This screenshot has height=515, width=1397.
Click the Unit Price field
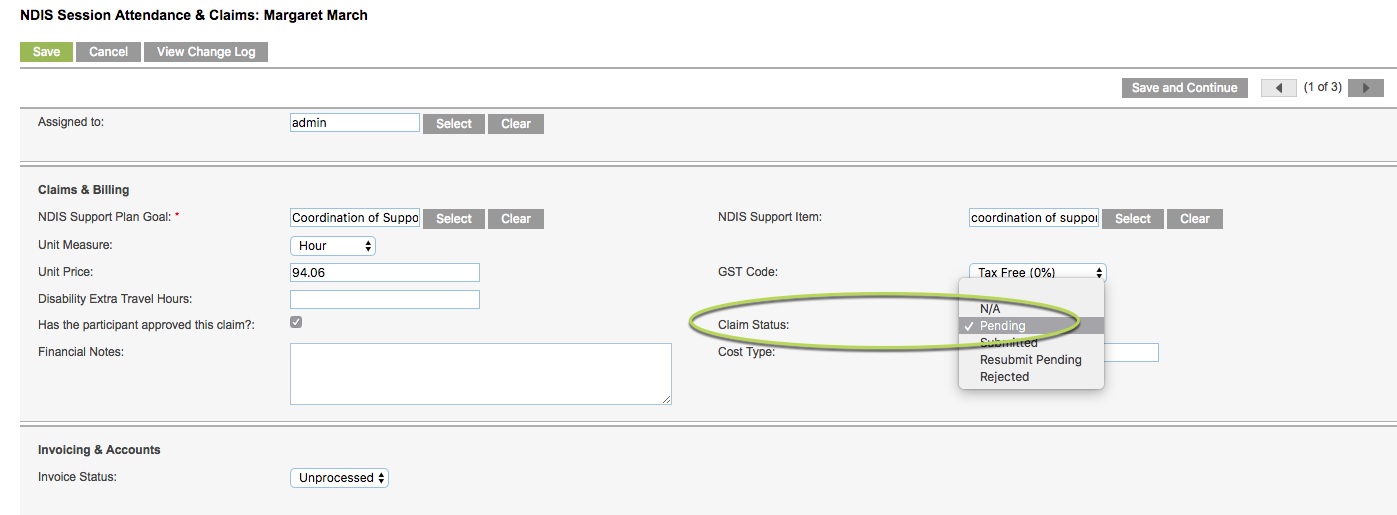[x=385, y=273]
